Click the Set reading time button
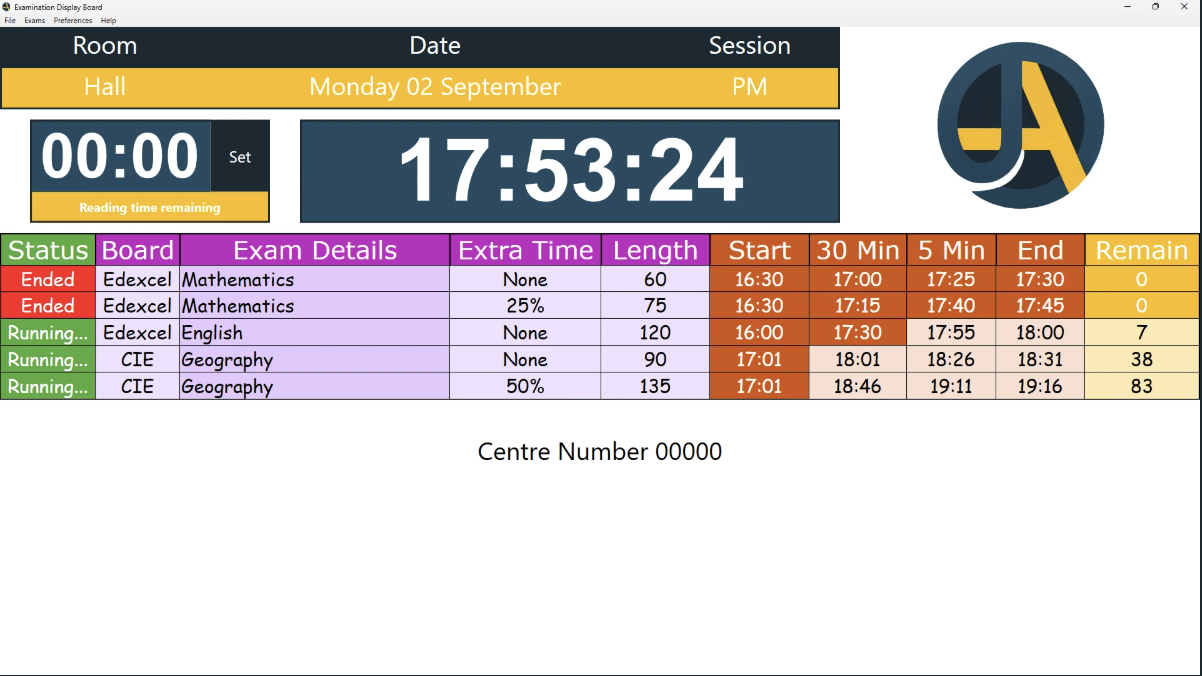 (240, 157)
